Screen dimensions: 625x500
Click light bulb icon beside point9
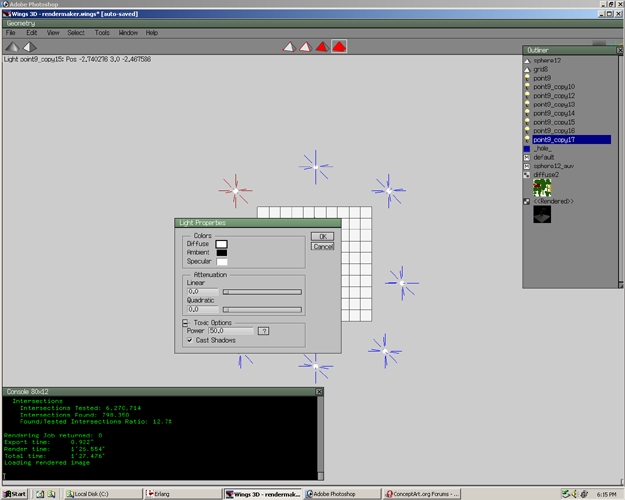(527, 78)
